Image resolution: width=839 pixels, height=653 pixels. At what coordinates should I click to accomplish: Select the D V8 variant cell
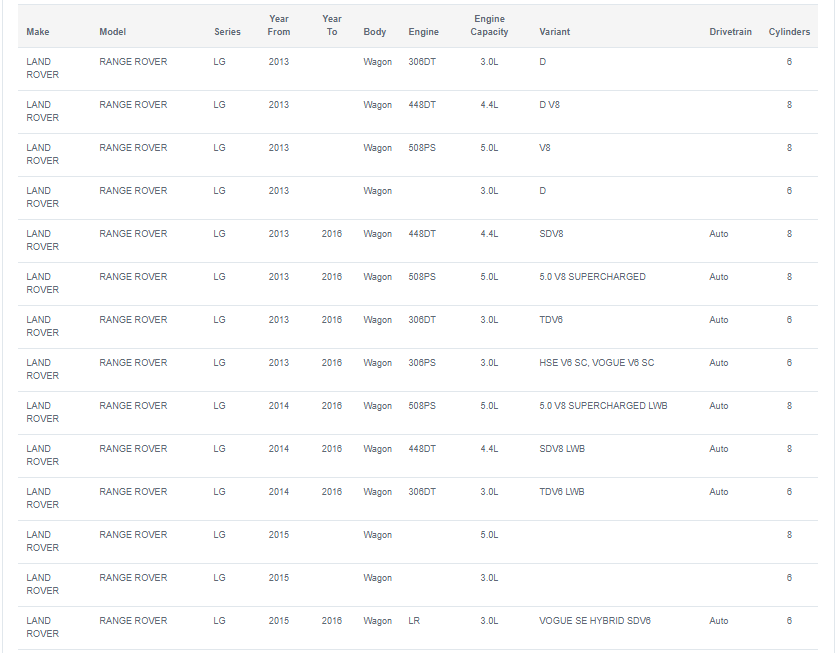550,105
